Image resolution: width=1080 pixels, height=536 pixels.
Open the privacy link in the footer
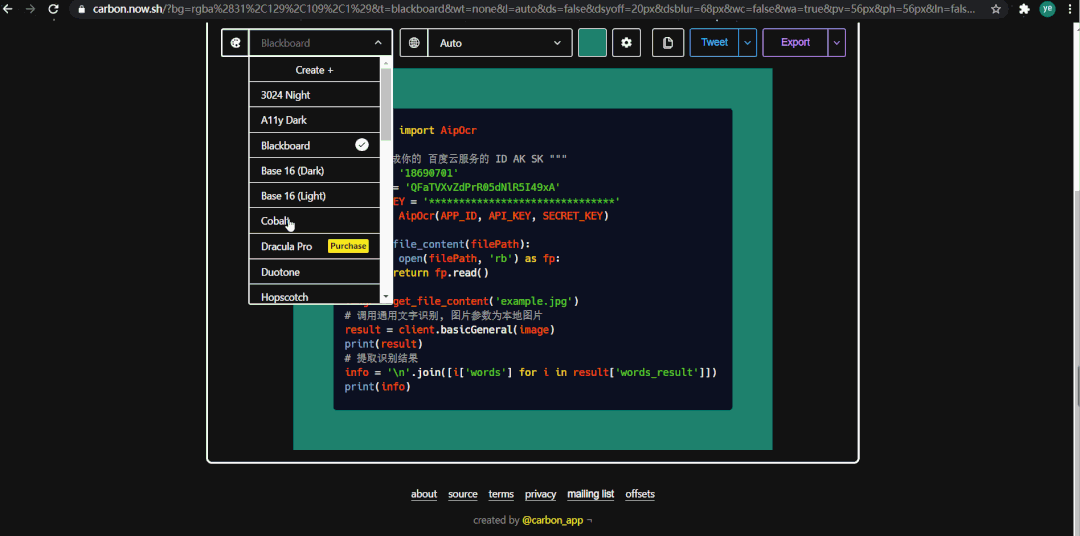[x=540, y=494]
